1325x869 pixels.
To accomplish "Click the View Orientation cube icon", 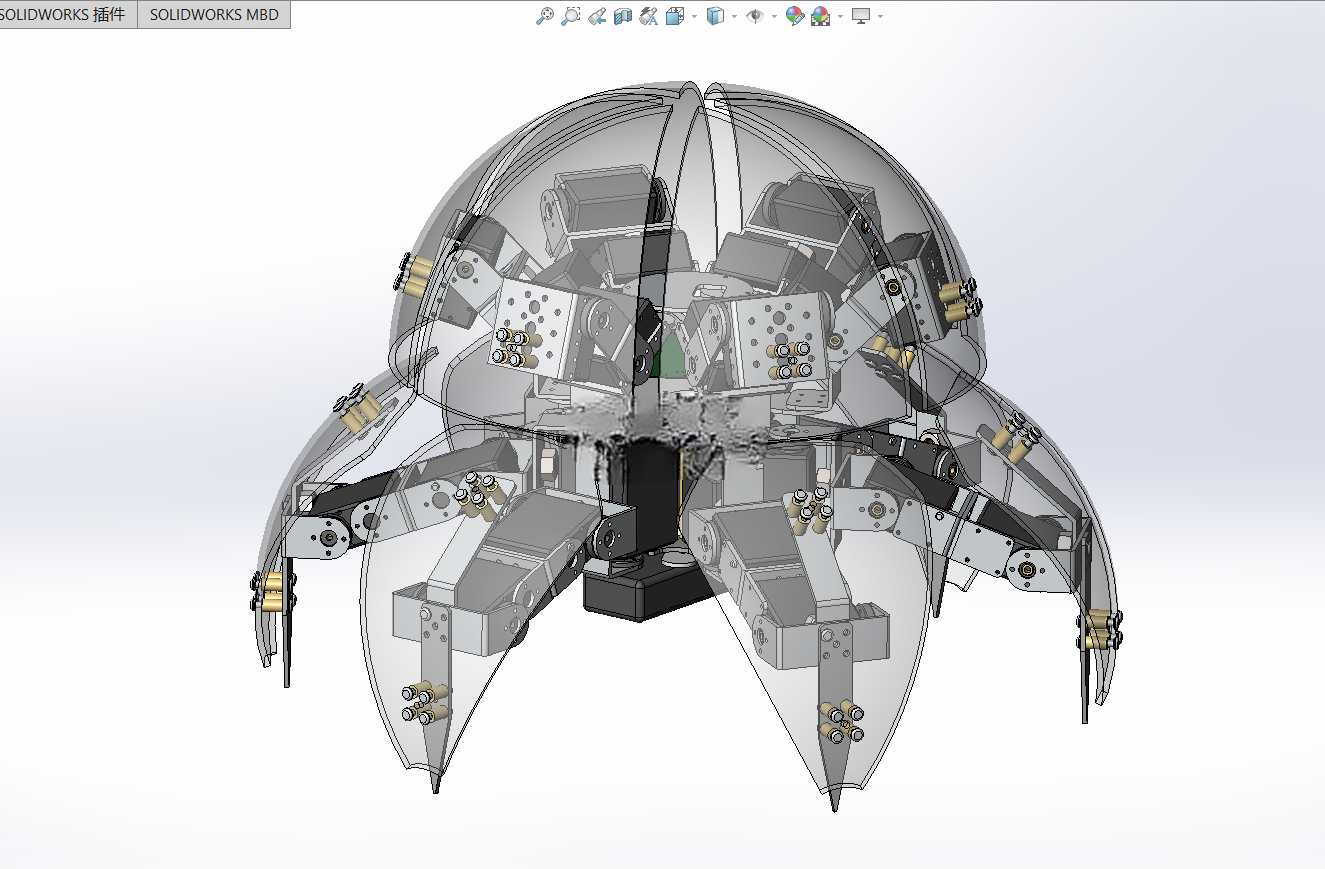I will click(675, 16).
